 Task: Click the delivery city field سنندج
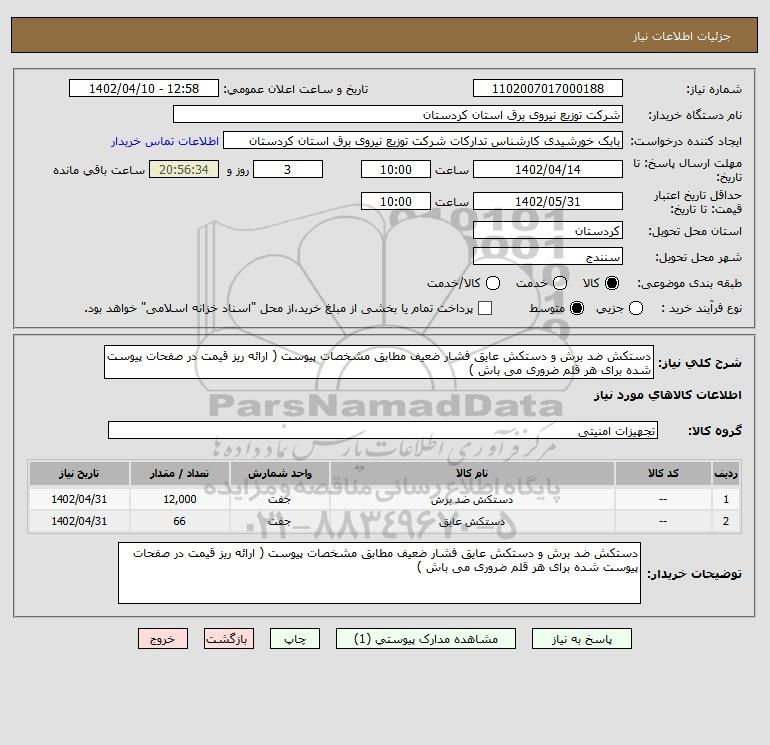548,256
